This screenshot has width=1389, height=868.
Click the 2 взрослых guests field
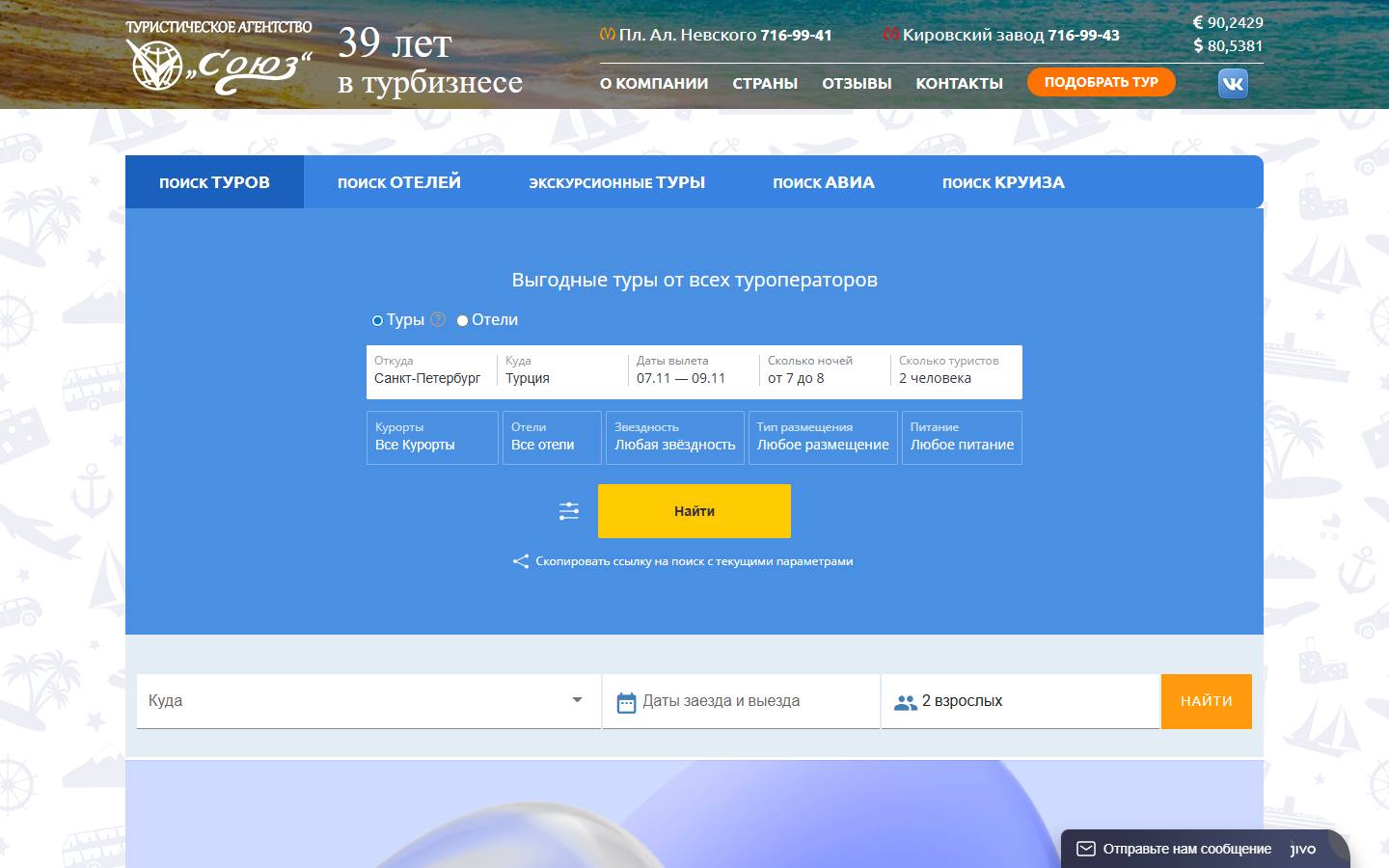1020,701
